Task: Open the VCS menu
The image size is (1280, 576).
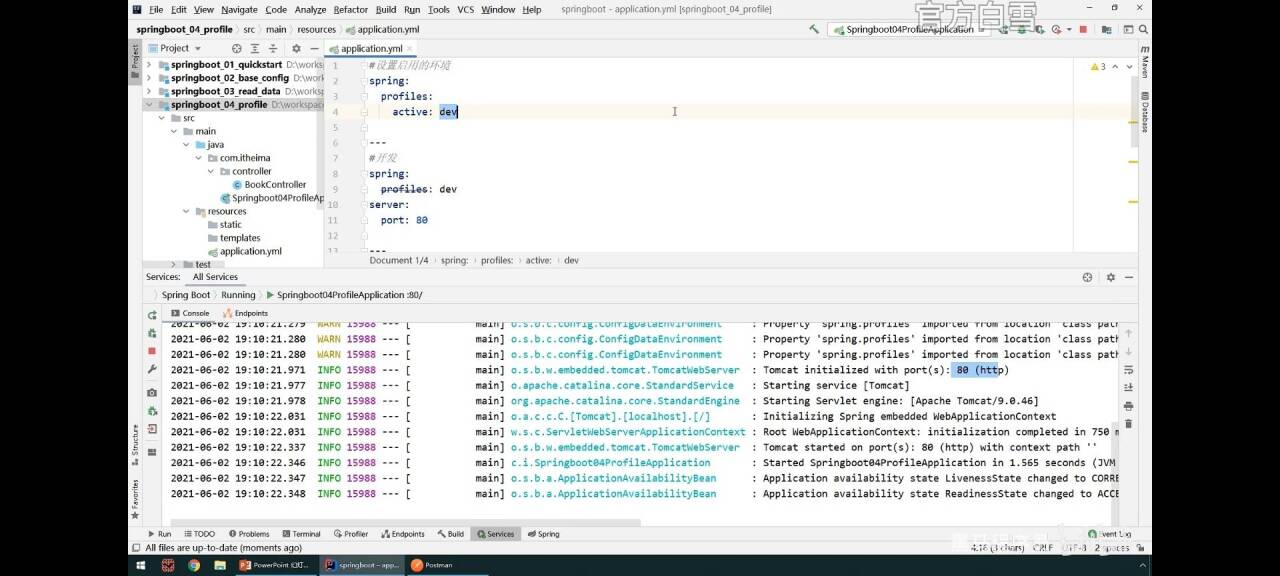Action: (466, 9)
